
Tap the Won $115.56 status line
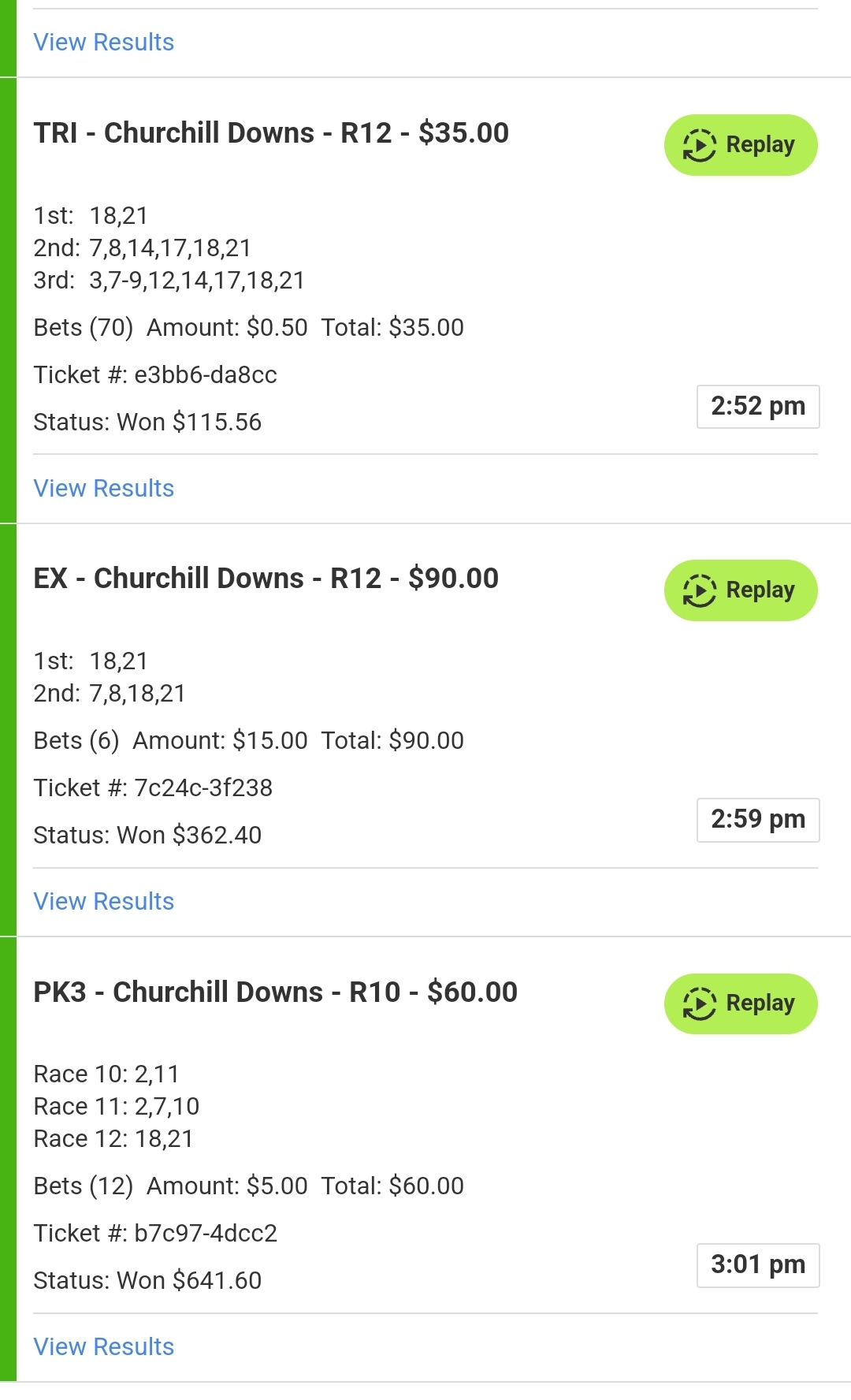147,423
